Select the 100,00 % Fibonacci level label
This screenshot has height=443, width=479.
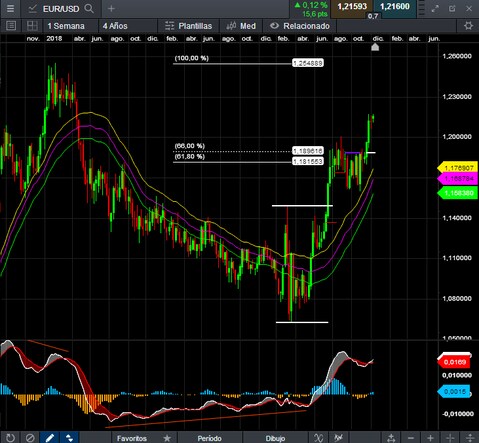[191, 58]
